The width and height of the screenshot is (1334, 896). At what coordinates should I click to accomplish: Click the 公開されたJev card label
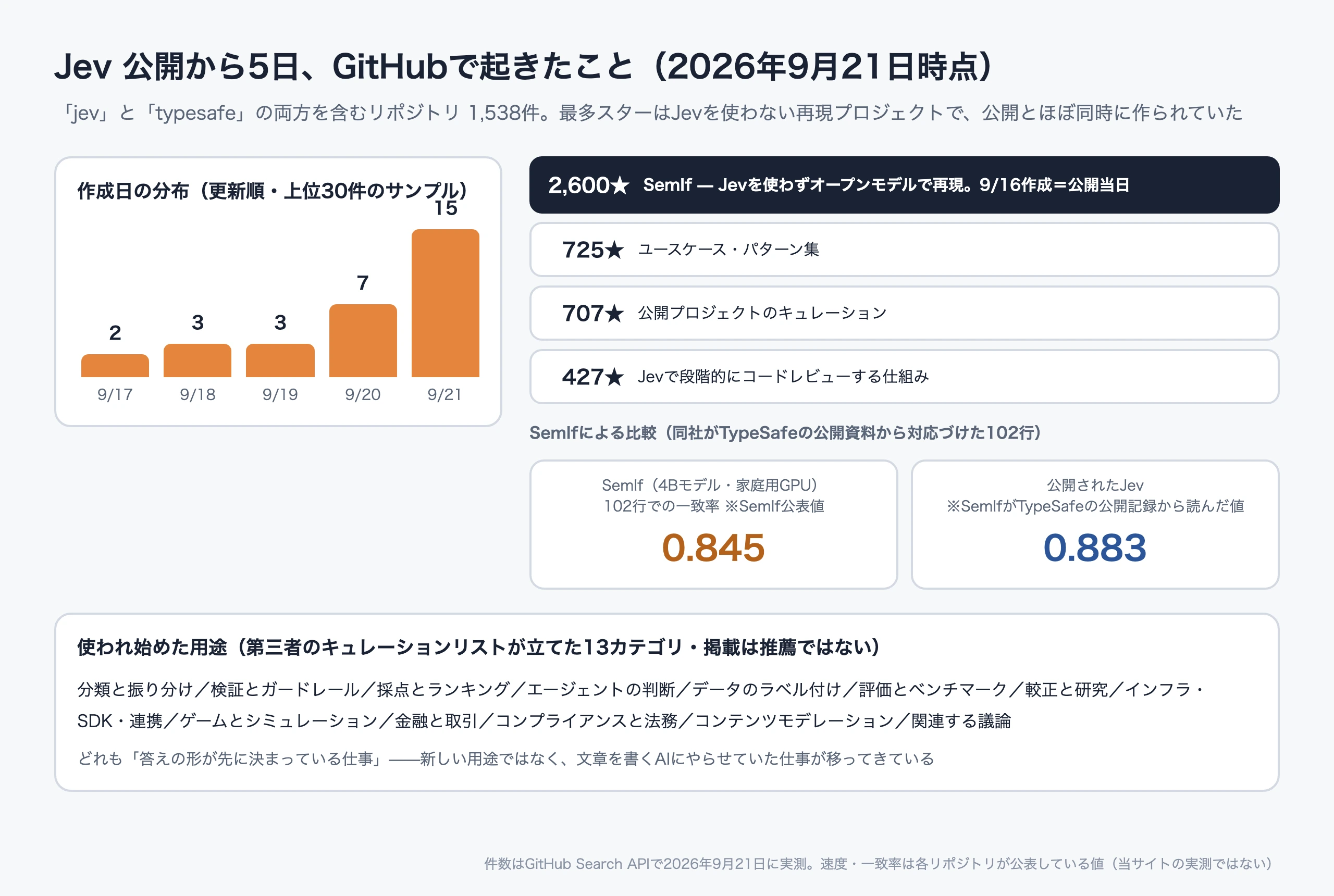pos(1094,485)
